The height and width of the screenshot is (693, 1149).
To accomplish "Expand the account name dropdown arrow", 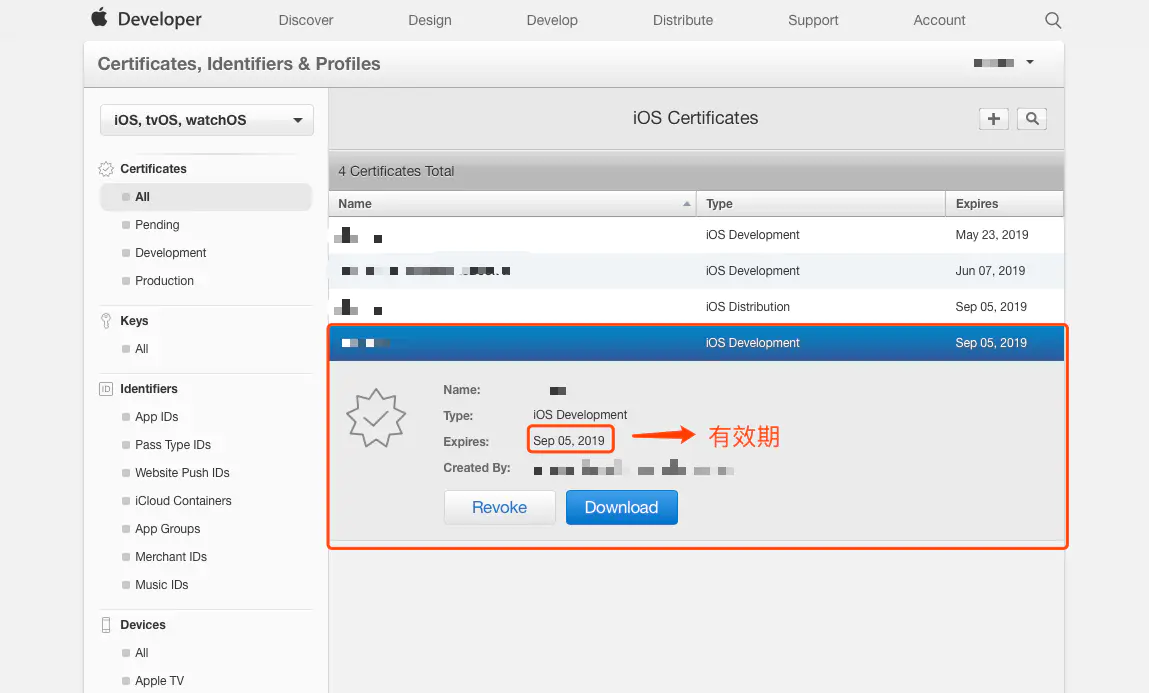I will click(1030, 62).
